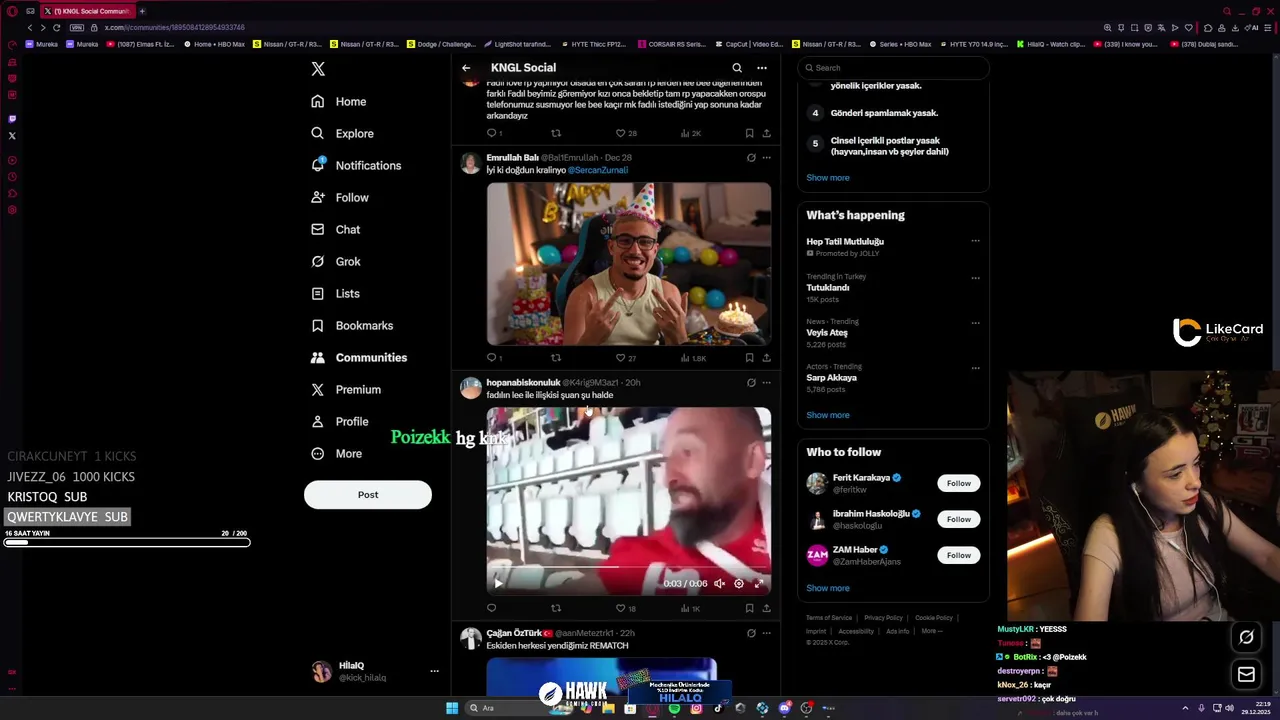Bookmark Emrullah Balı birthday post
The width and height of the screenshot is (1280, 720).
749,357
